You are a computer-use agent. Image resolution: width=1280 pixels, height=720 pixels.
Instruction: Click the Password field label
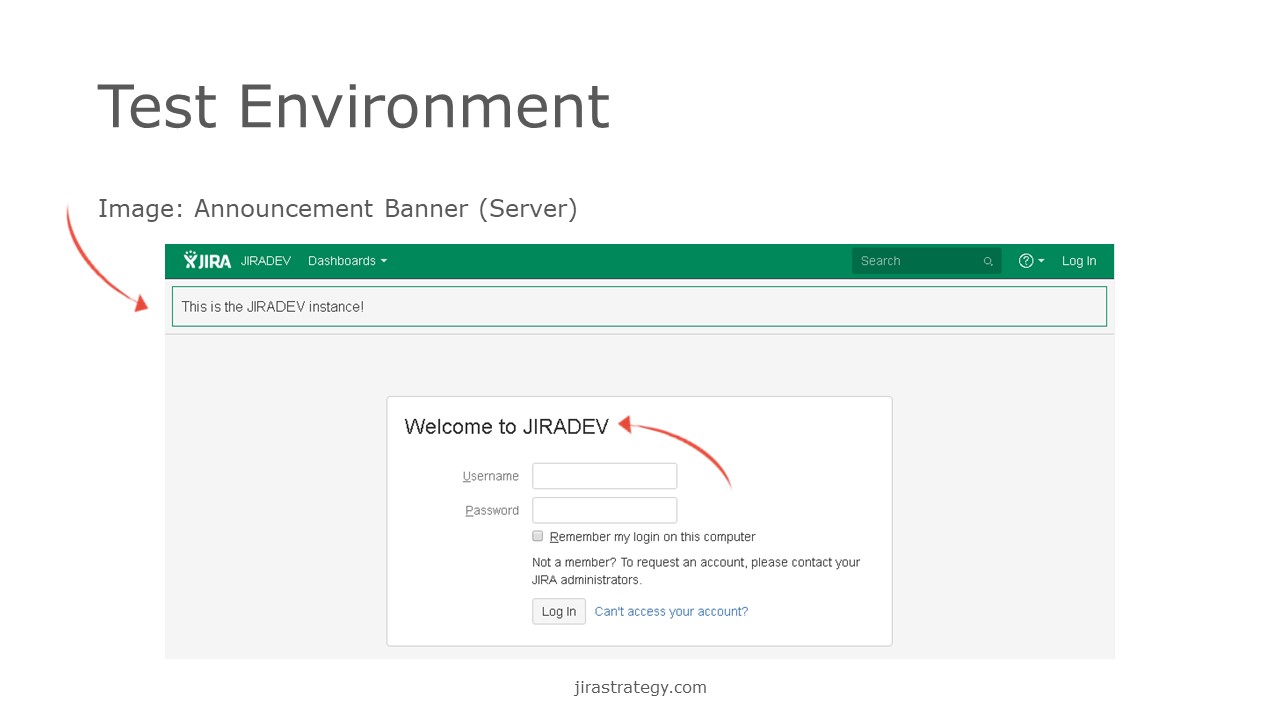(492, 510)
